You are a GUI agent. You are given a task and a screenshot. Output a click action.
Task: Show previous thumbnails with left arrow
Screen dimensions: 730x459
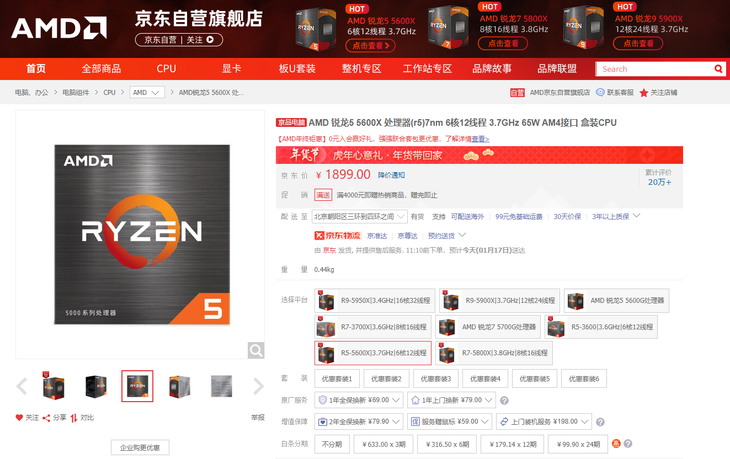(22, 386)
